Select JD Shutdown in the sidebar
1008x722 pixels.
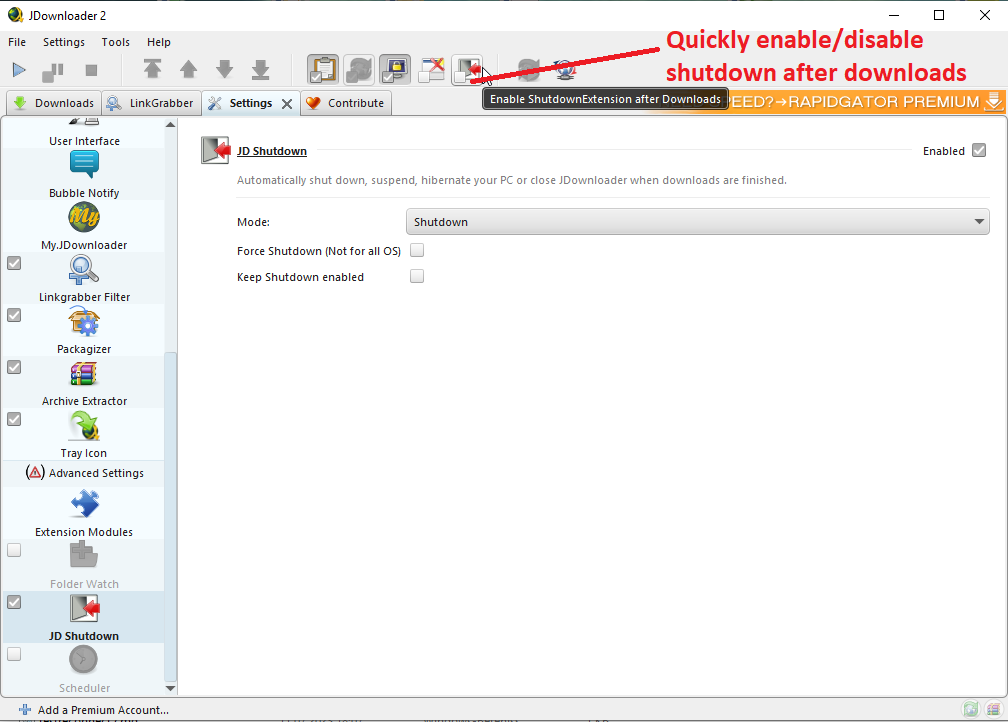pyautogui.click(x=84, y=618)
